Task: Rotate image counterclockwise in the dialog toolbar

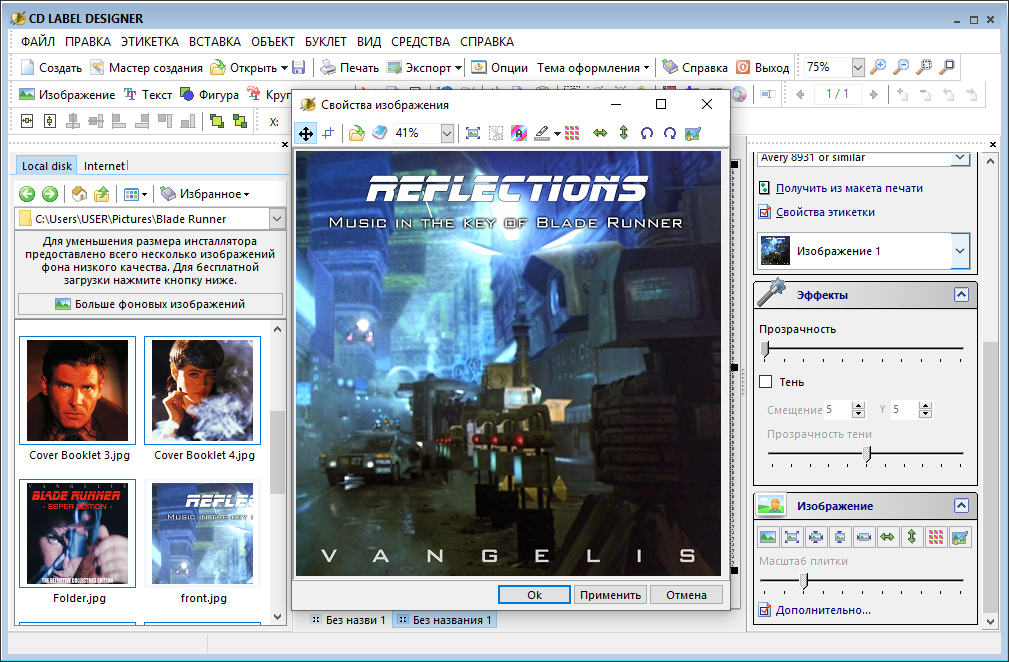Action: (x=647, y=133)
